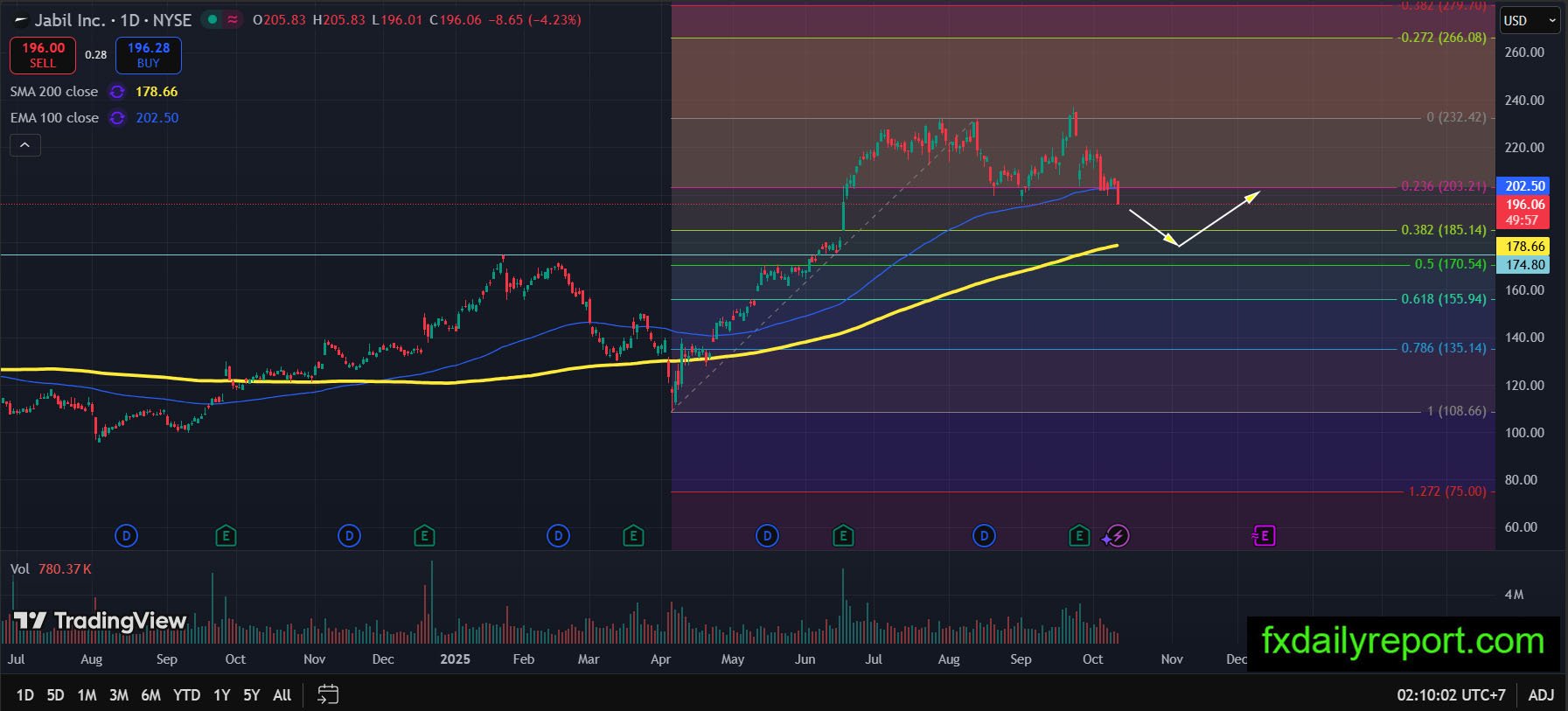Click the purple icon beside SMA 200 close
This screenshot has height=711, width=1568.
pyautogui.click(x=116, y=92)
